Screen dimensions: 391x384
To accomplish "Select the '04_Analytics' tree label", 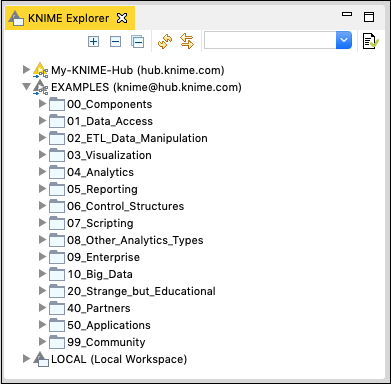I will point(100,172).
